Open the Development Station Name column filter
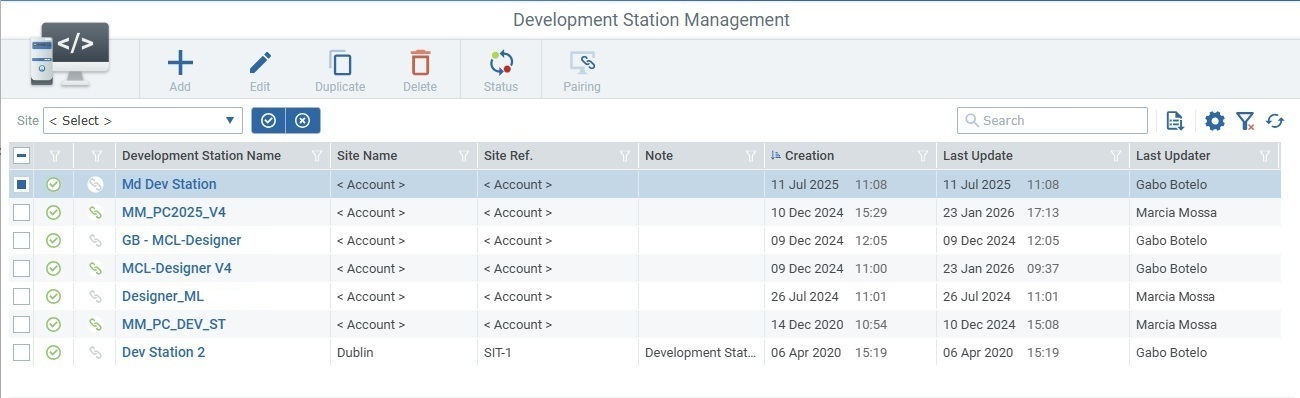This screenshot has width=1300, height=398. (x=317, y=155)
